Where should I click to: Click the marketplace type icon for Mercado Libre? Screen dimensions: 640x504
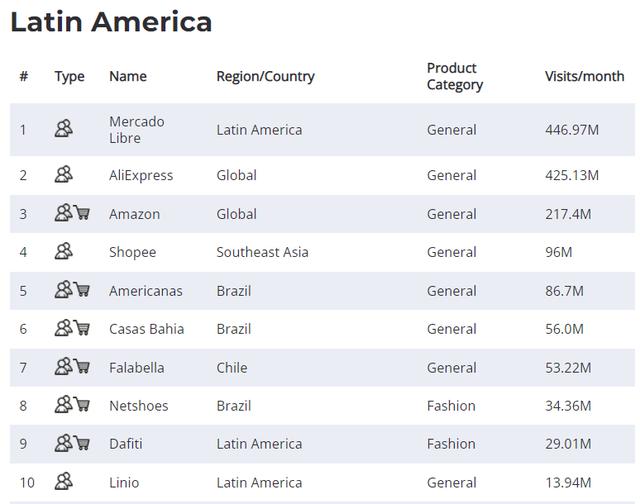pyautogui.click(x=64, y=128)
